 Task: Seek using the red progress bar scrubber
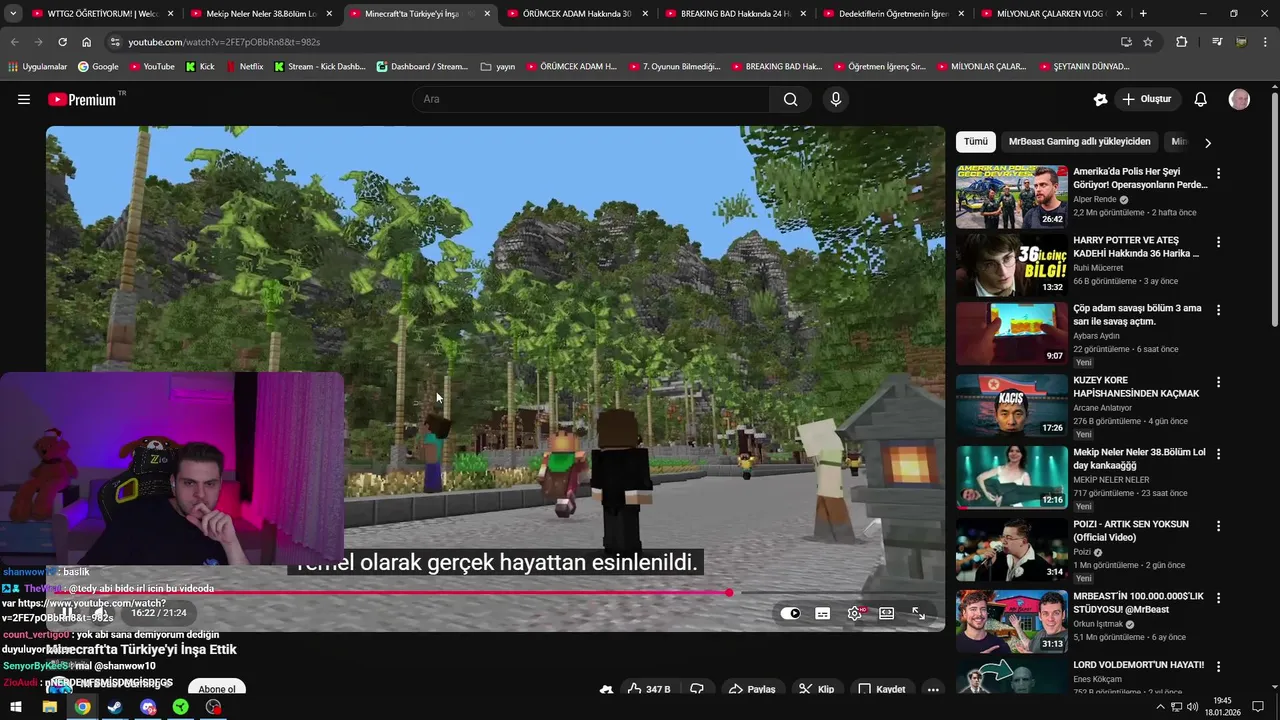(729, 593)
